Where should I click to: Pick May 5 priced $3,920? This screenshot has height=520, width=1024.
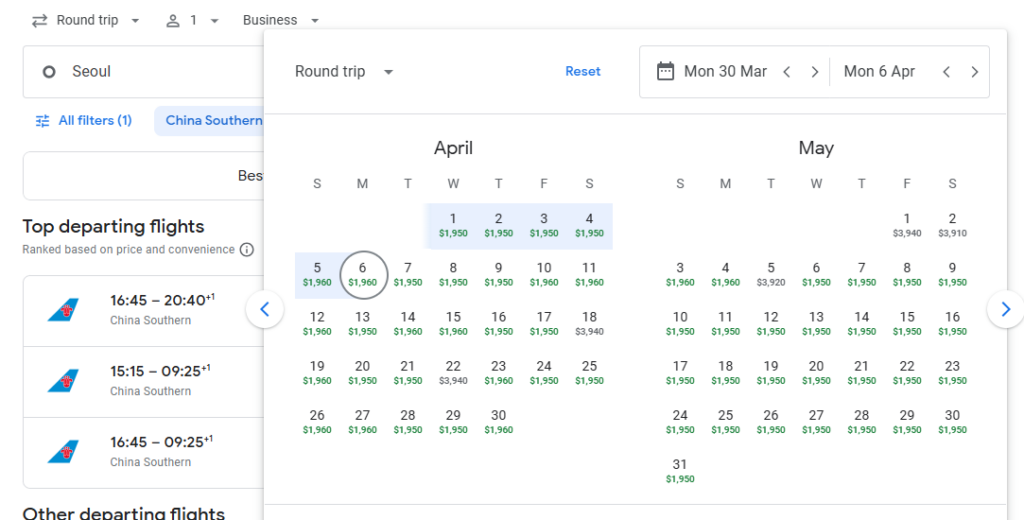tap(771, 274)
